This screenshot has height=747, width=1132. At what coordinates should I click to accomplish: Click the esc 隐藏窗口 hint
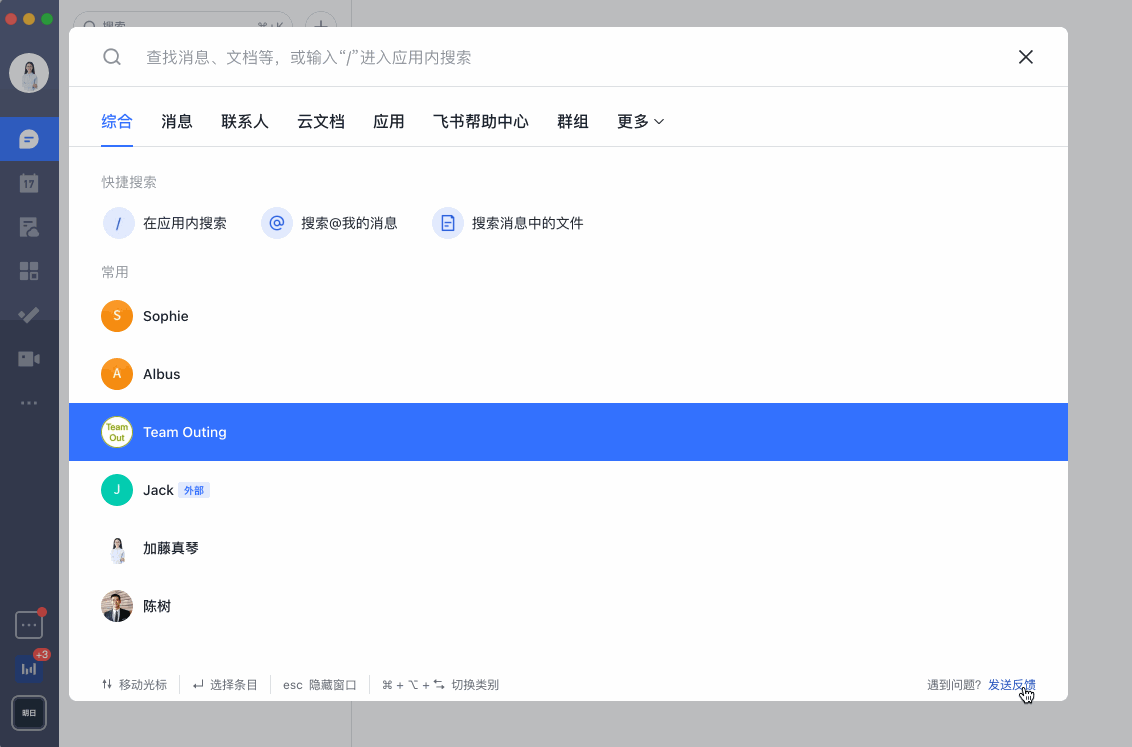pos(320,684)
